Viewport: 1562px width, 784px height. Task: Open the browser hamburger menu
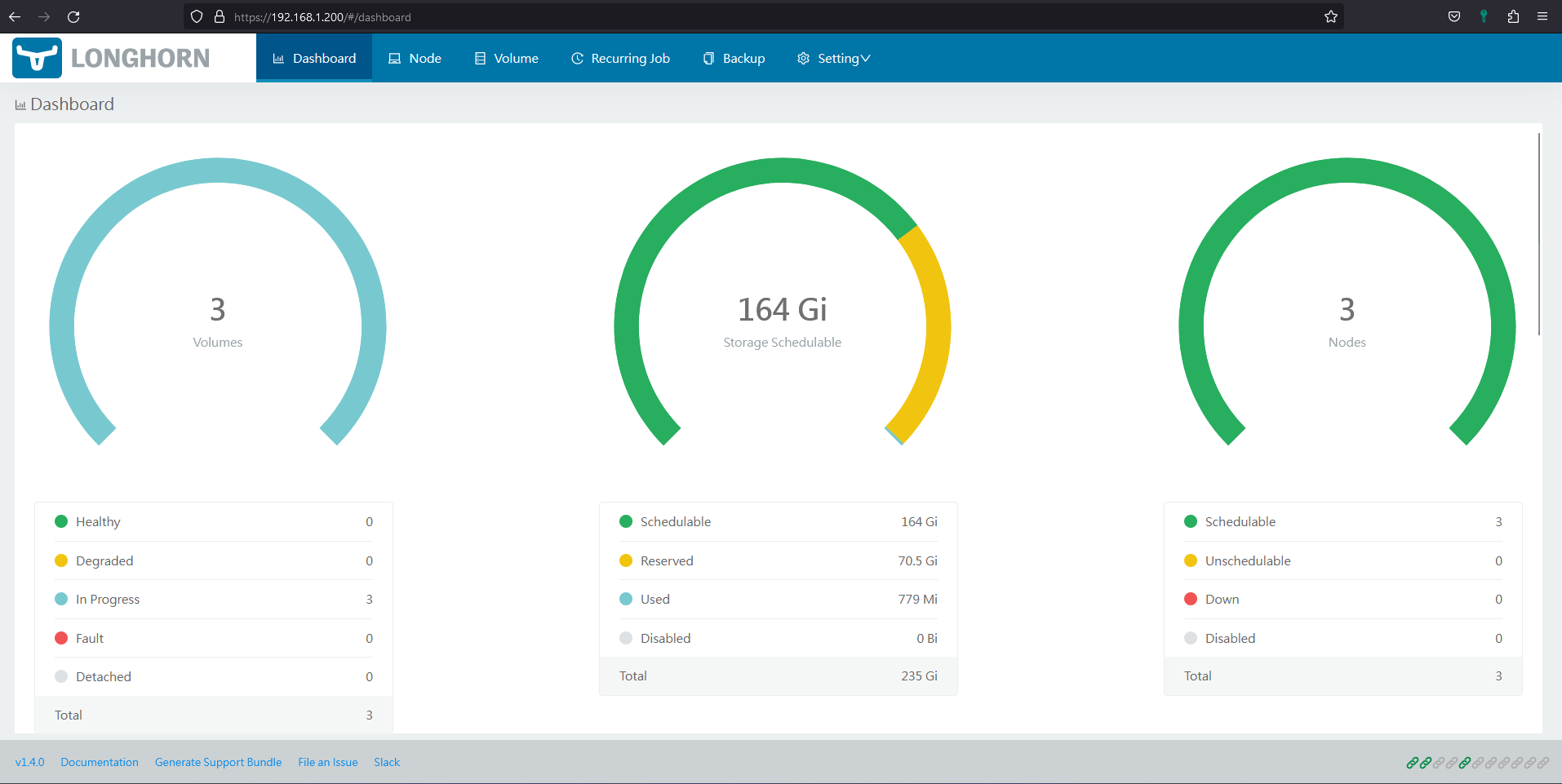pos(1542,16)
